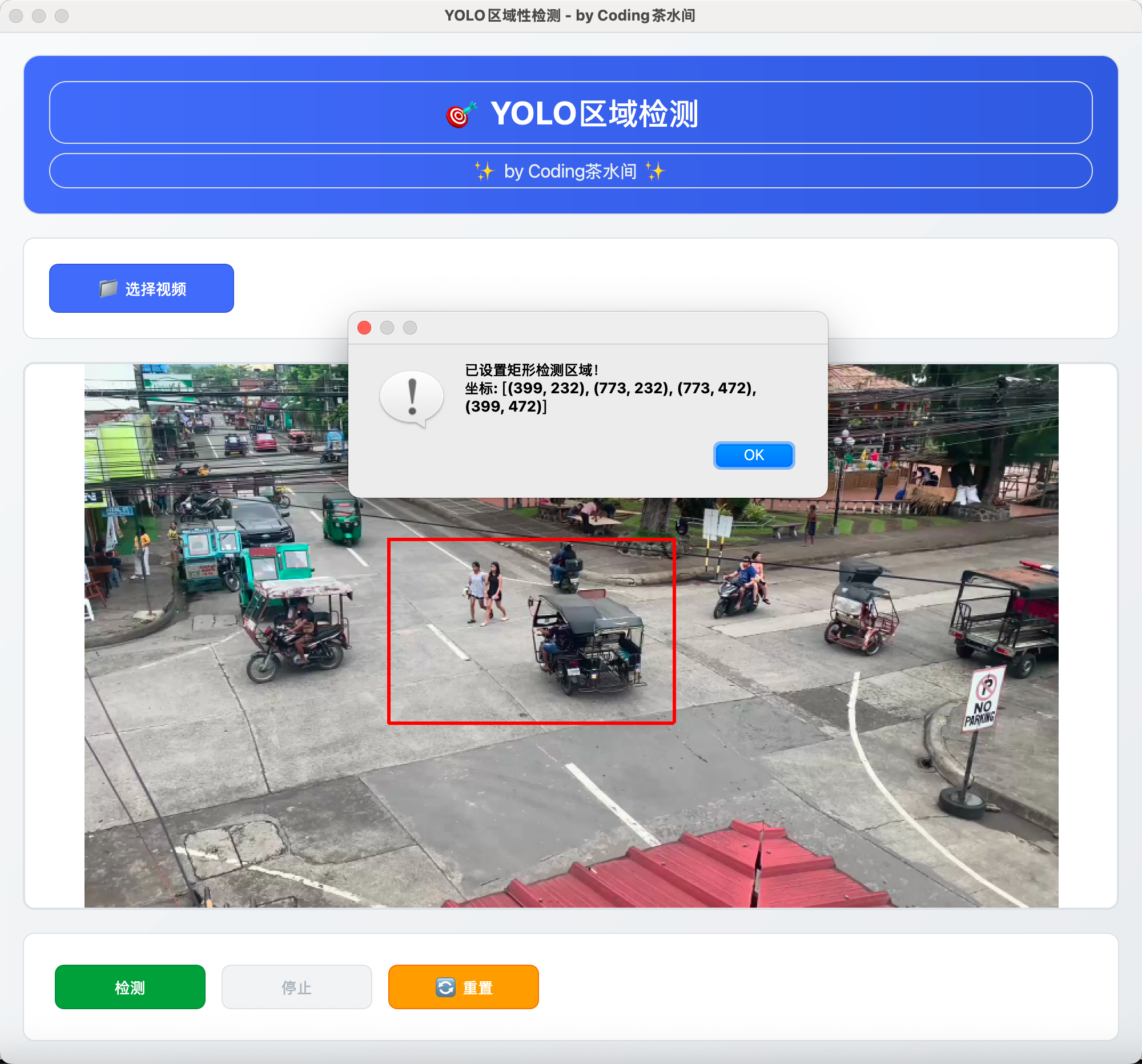Click the right sparkles icon beside subtitle
The image size is (1142, 1064).
655,171
